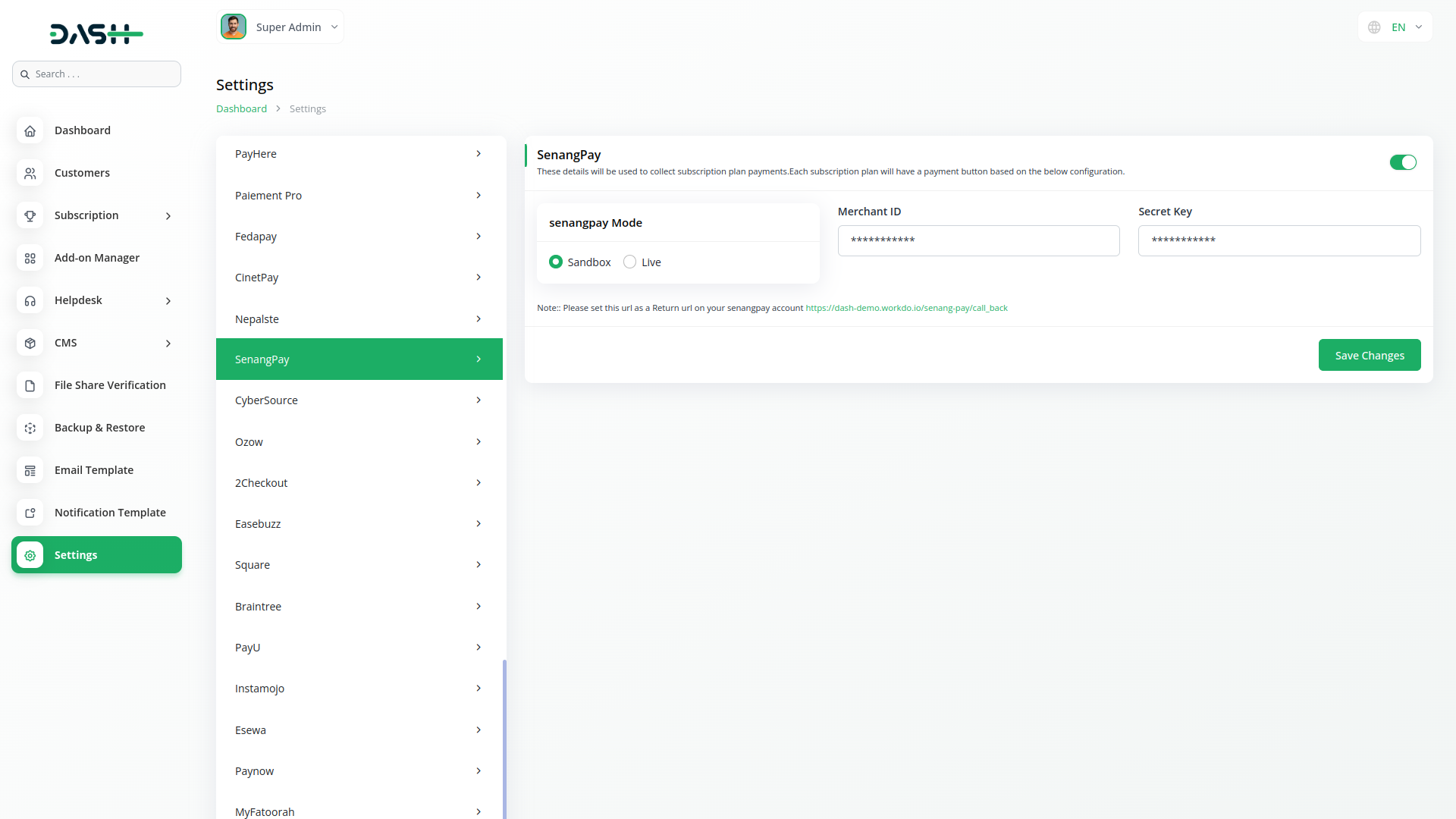
Task: Click the Fedapay row chevron
Action: [x=479, y=237]
